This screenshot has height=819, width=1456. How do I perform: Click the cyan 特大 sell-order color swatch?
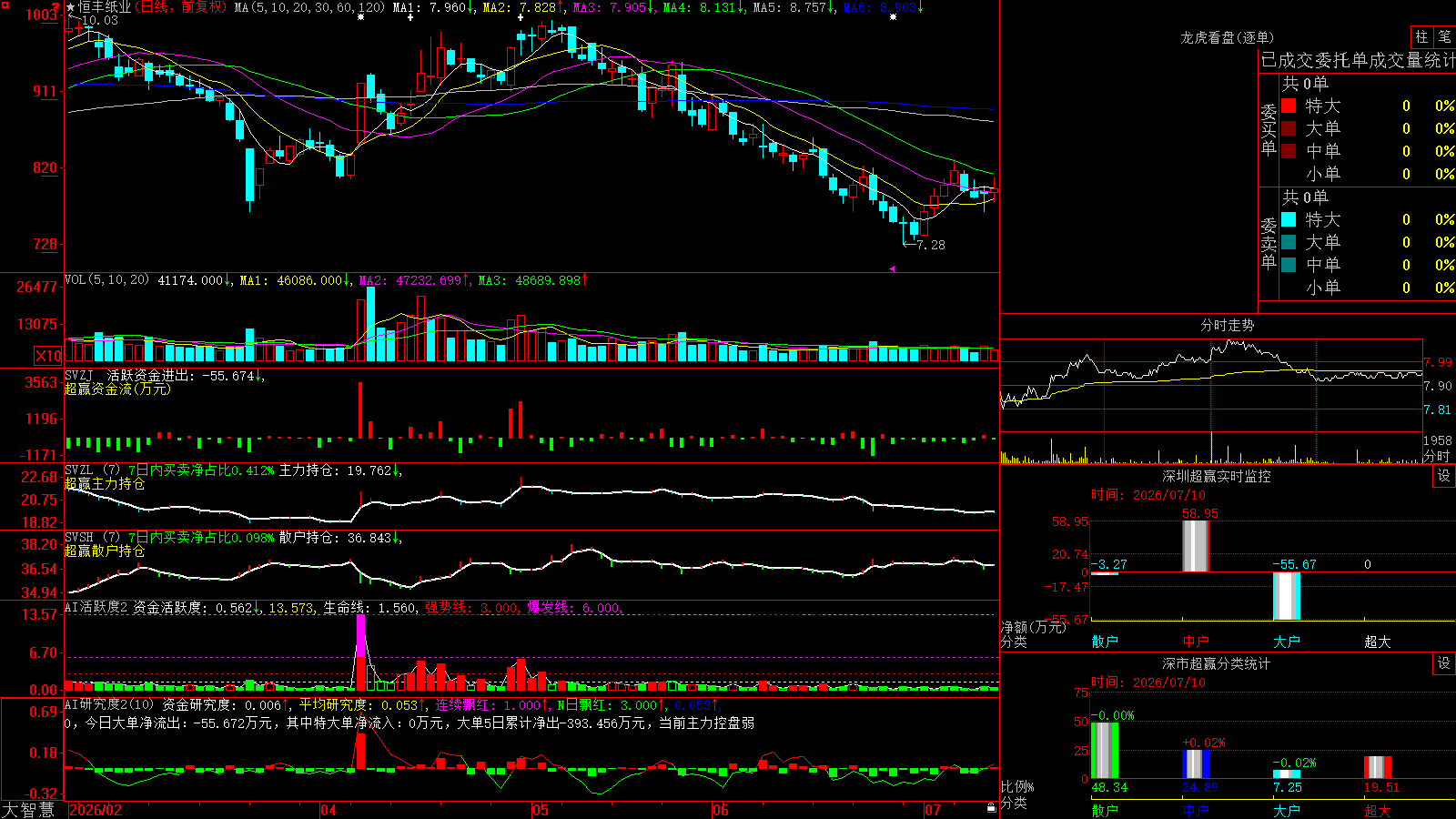point(1289,219)
